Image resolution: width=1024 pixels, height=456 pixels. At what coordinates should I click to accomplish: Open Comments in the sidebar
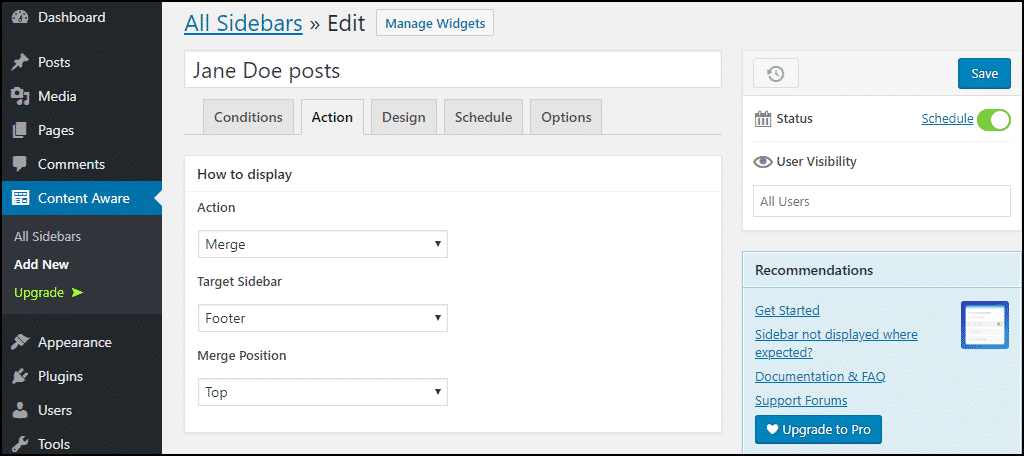pyautogui.click(x=70, y=164)
